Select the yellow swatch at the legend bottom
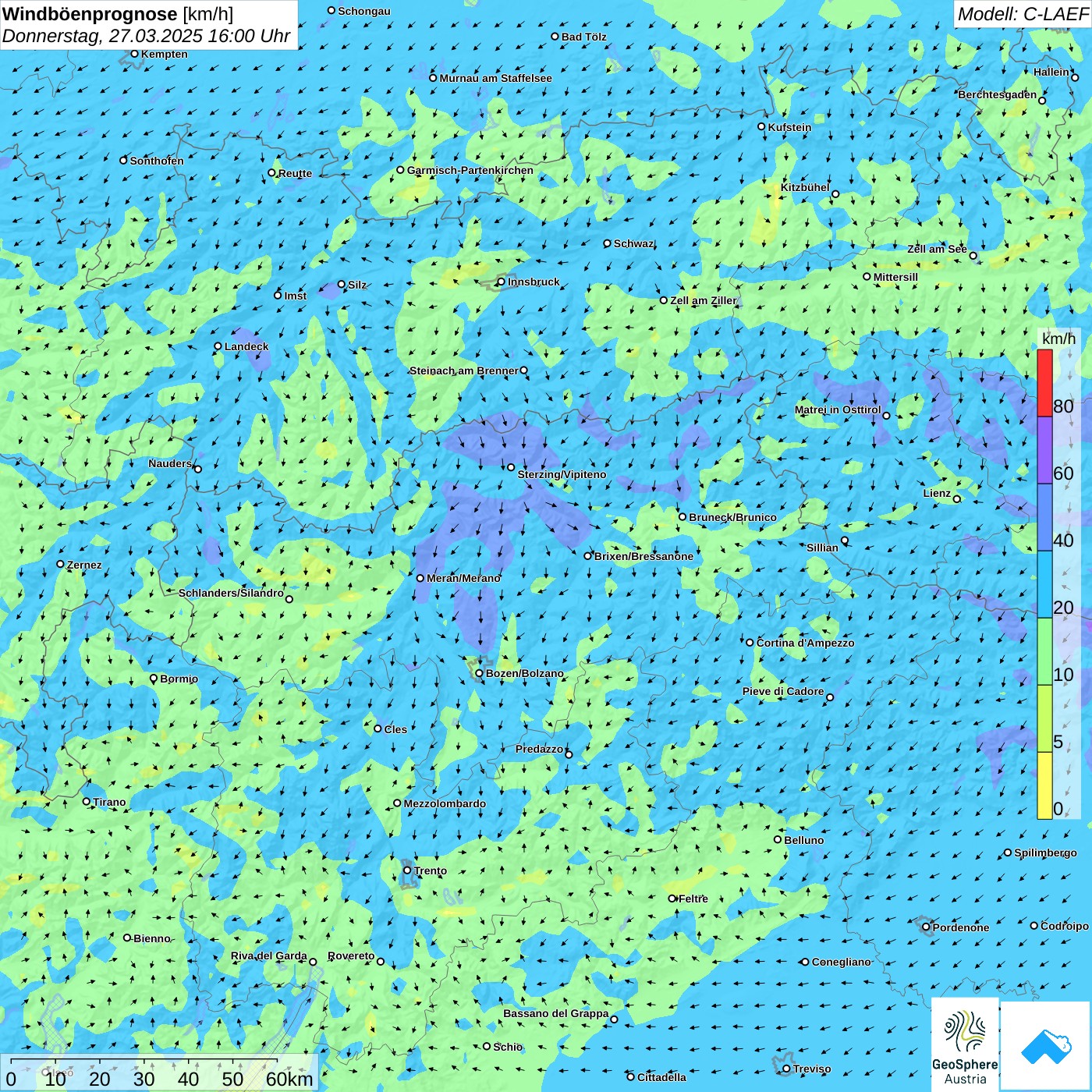The height and width of the screenshot is (1092, 1092). [x=1044, y=785]
